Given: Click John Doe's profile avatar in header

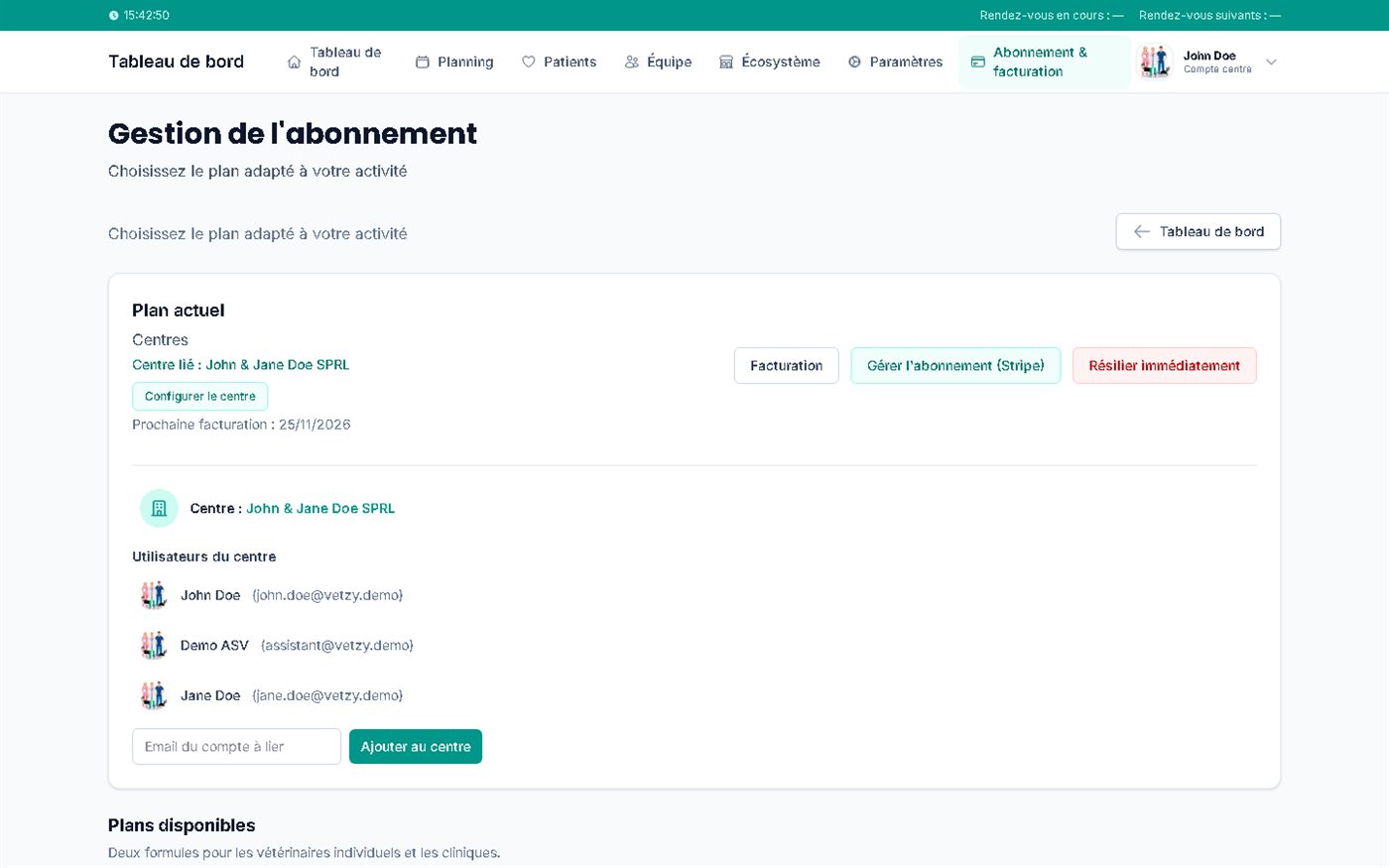Looking at the screenshot, I should coord(1155,62).
